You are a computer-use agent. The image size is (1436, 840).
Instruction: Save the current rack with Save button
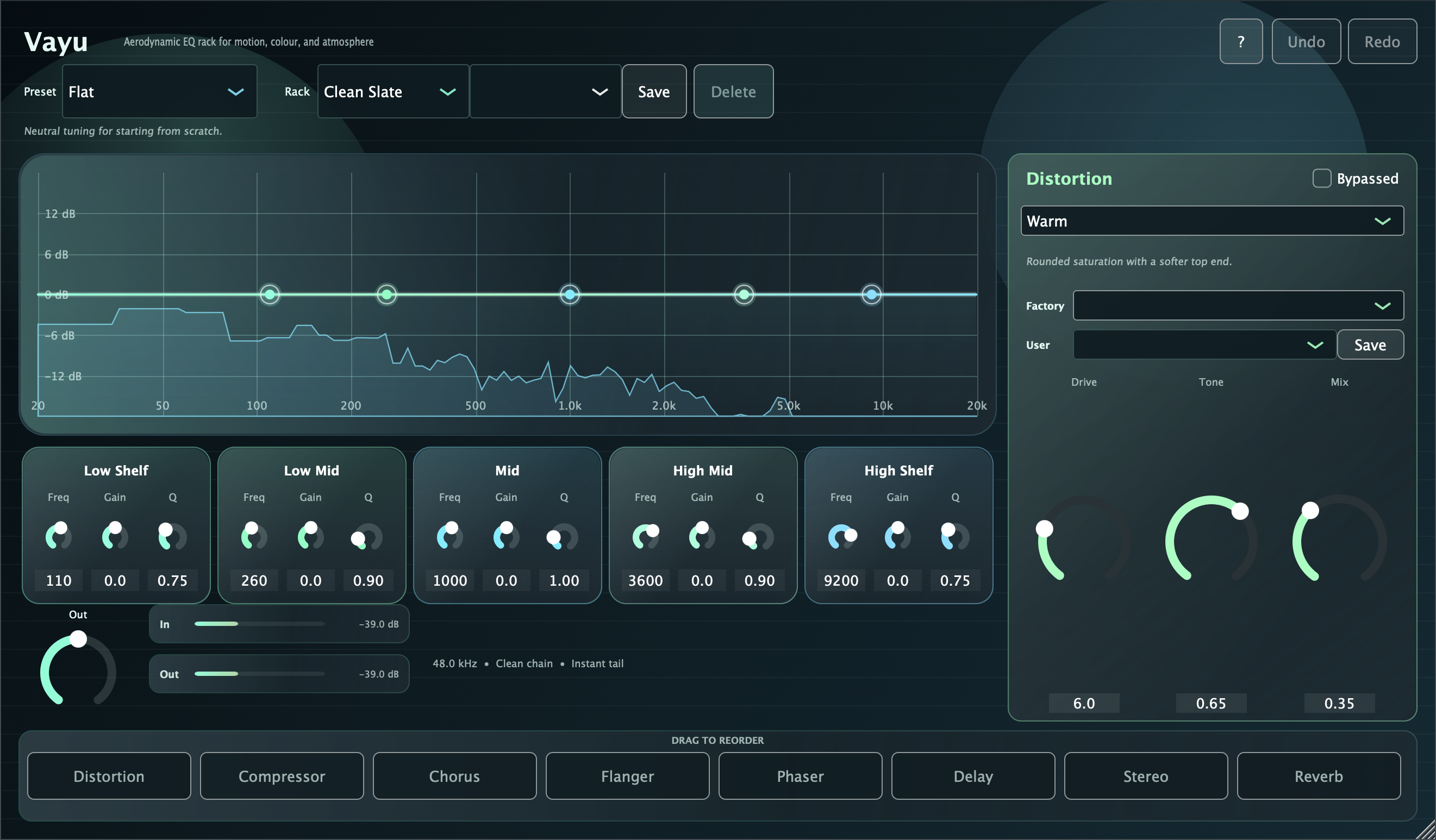[654, 91]
